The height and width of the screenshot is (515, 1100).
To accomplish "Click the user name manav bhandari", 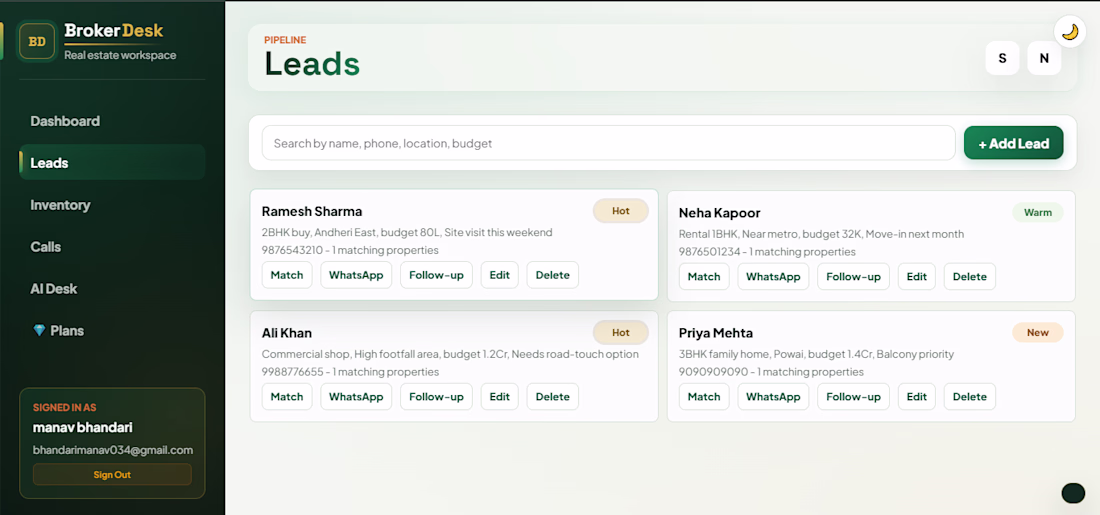I will coord(83,427).
